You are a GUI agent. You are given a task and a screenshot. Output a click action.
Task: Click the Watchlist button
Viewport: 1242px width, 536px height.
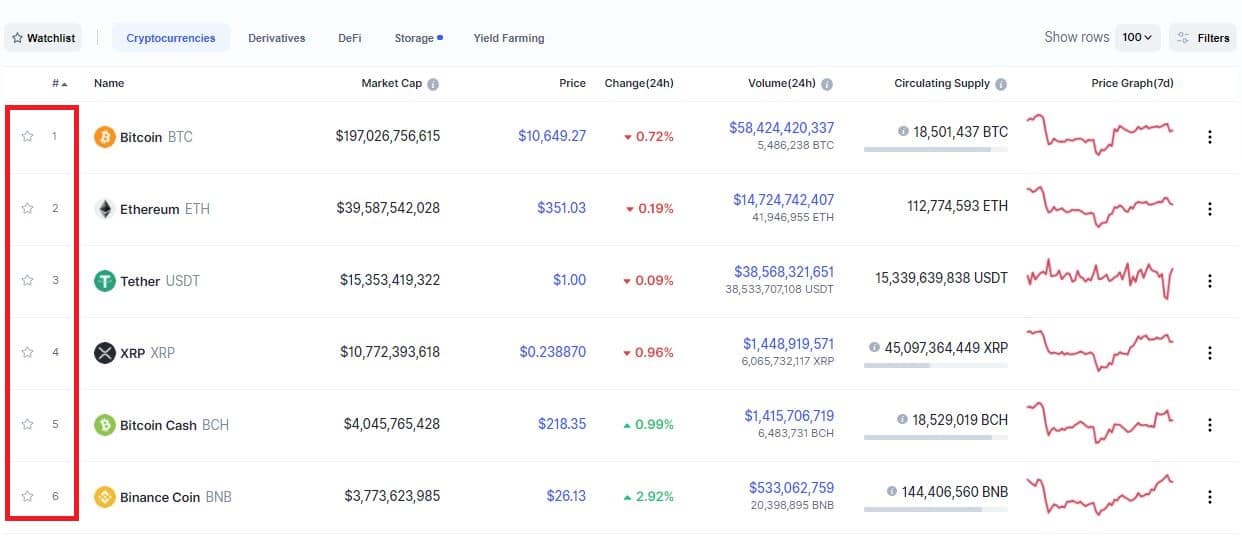(x=44, y=38)
